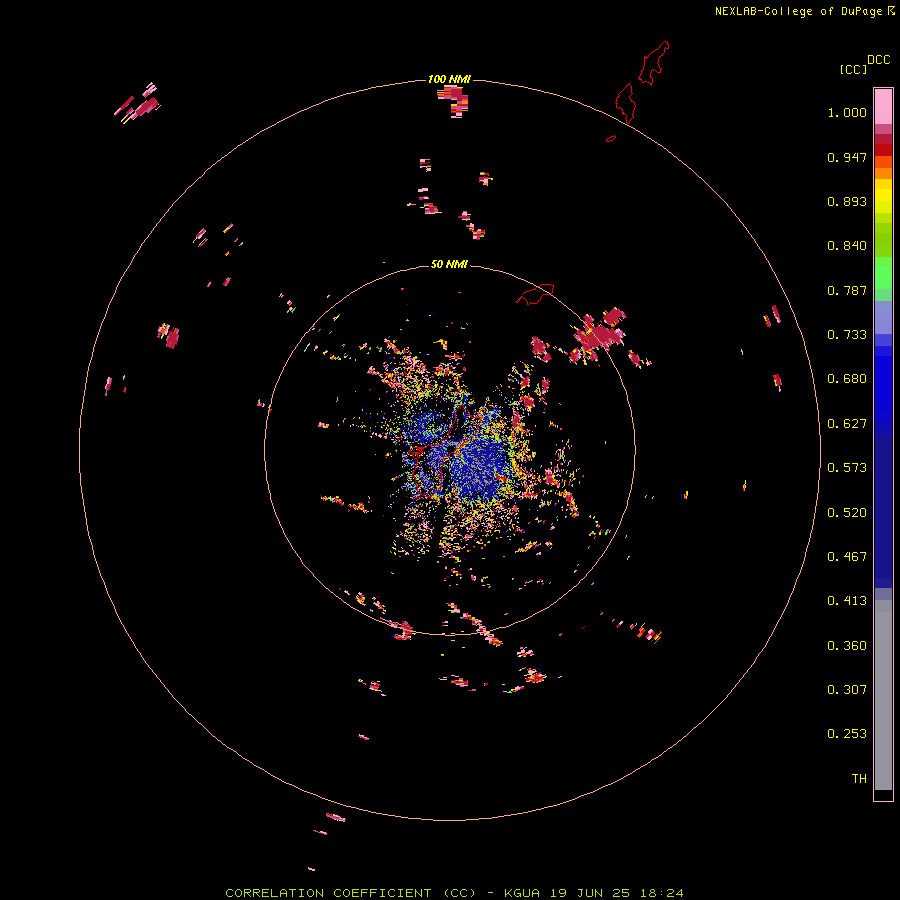Screen dimensions: 900x900
Task: Pick the bright green color bar segment
Action: click(x=883, y=273)
